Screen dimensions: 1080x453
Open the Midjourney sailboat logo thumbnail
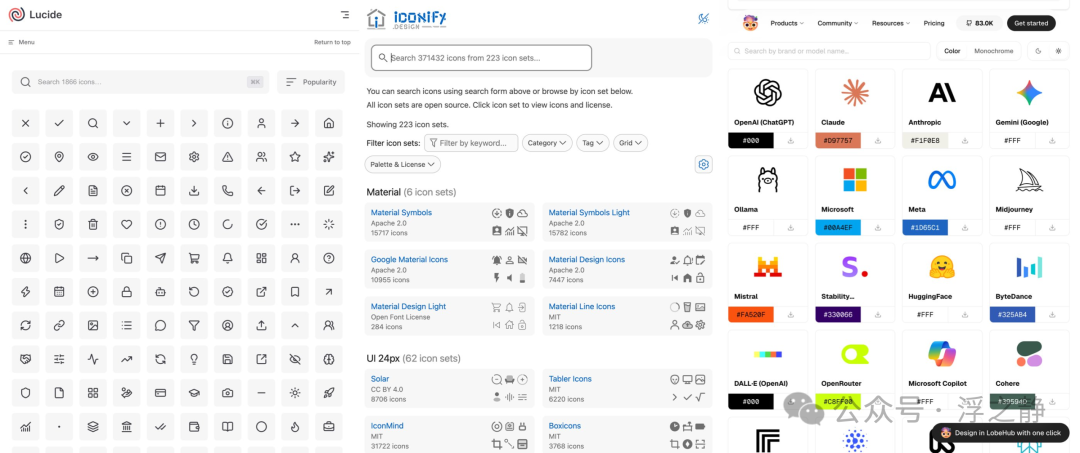click(1029, 180)
